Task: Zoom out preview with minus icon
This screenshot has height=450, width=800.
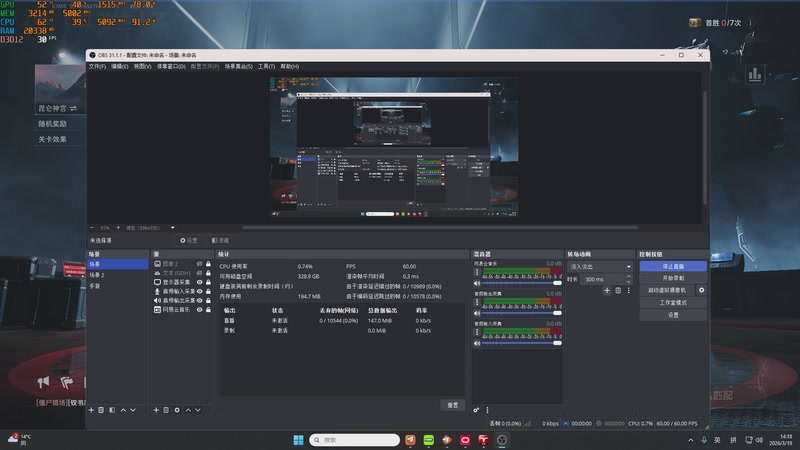Action: pos(92,228)
